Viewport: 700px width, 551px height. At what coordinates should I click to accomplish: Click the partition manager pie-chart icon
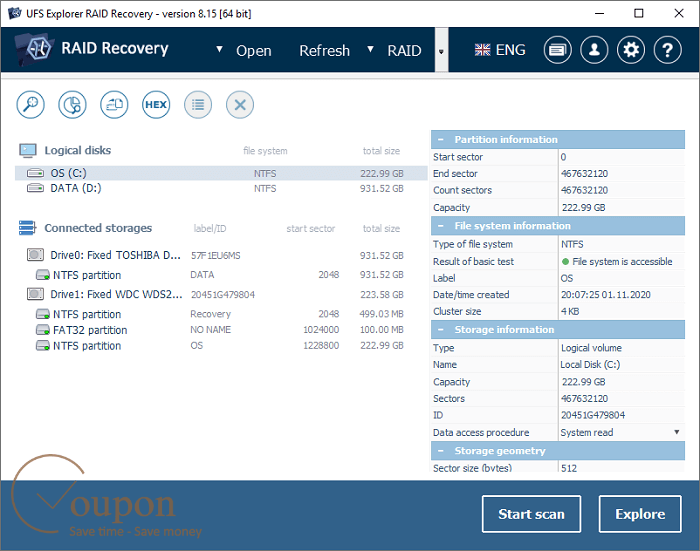coord(72,105)
